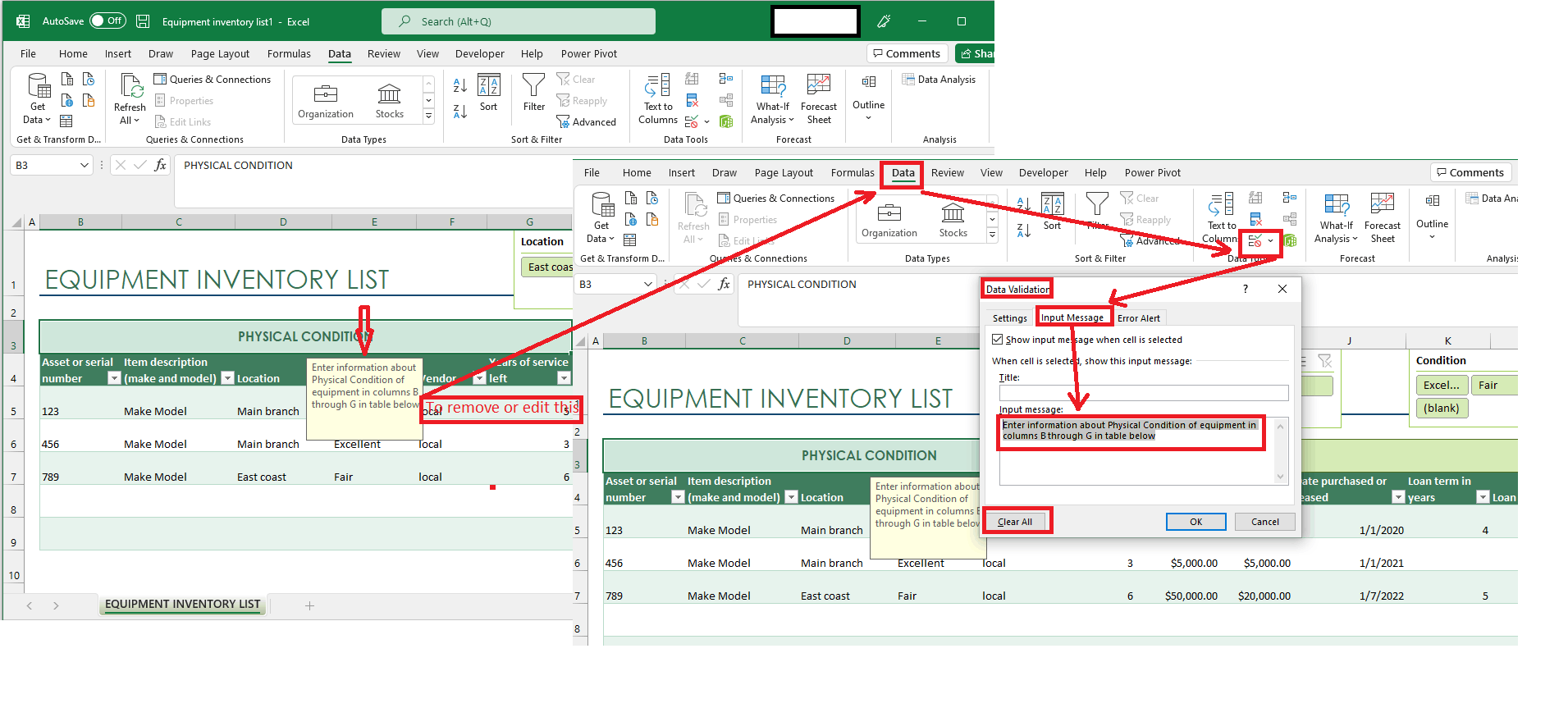Click red-boxed Data Validation icon beside the dialog
This screenshot has width=1568, height=717.
1255,241
